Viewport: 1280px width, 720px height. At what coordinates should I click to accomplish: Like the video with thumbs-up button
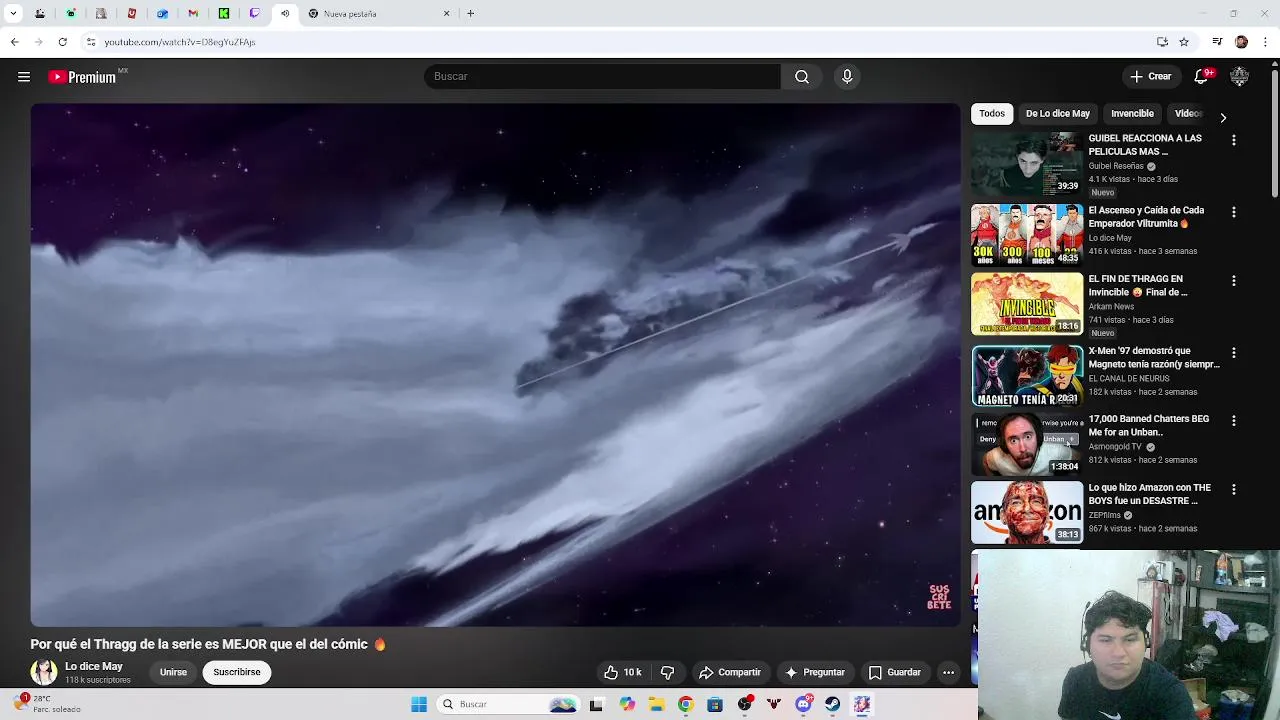(x=621, y=672)
